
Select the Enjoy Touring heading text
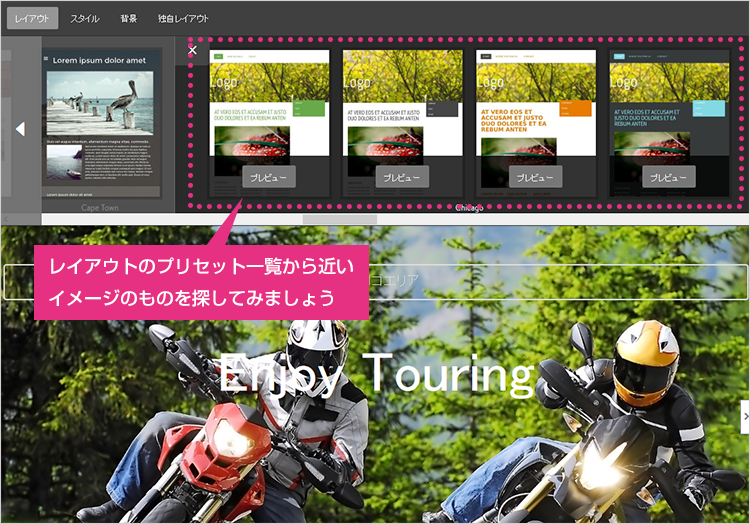coord(377,374)
